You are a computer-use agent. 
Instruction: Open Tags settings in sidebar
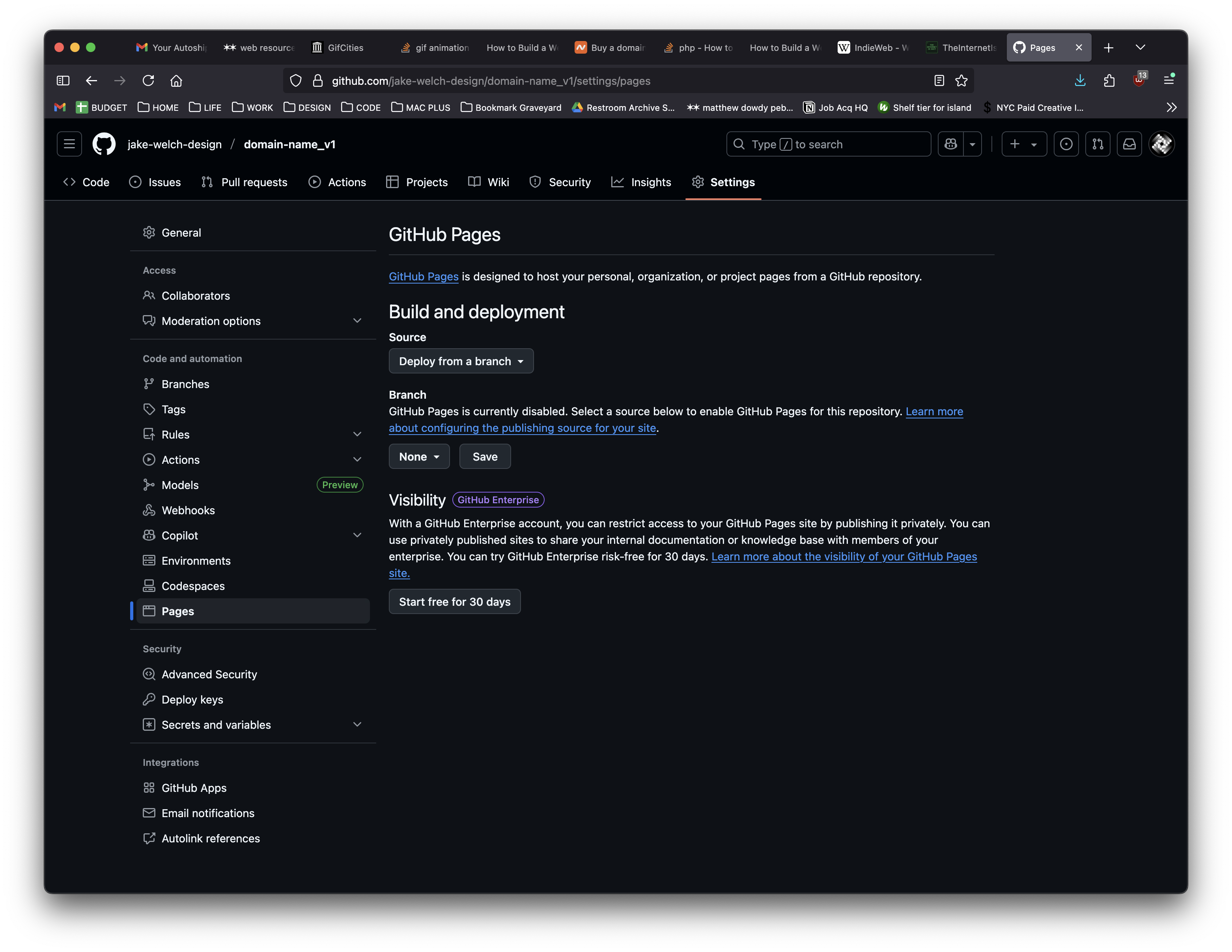point(253,409)
